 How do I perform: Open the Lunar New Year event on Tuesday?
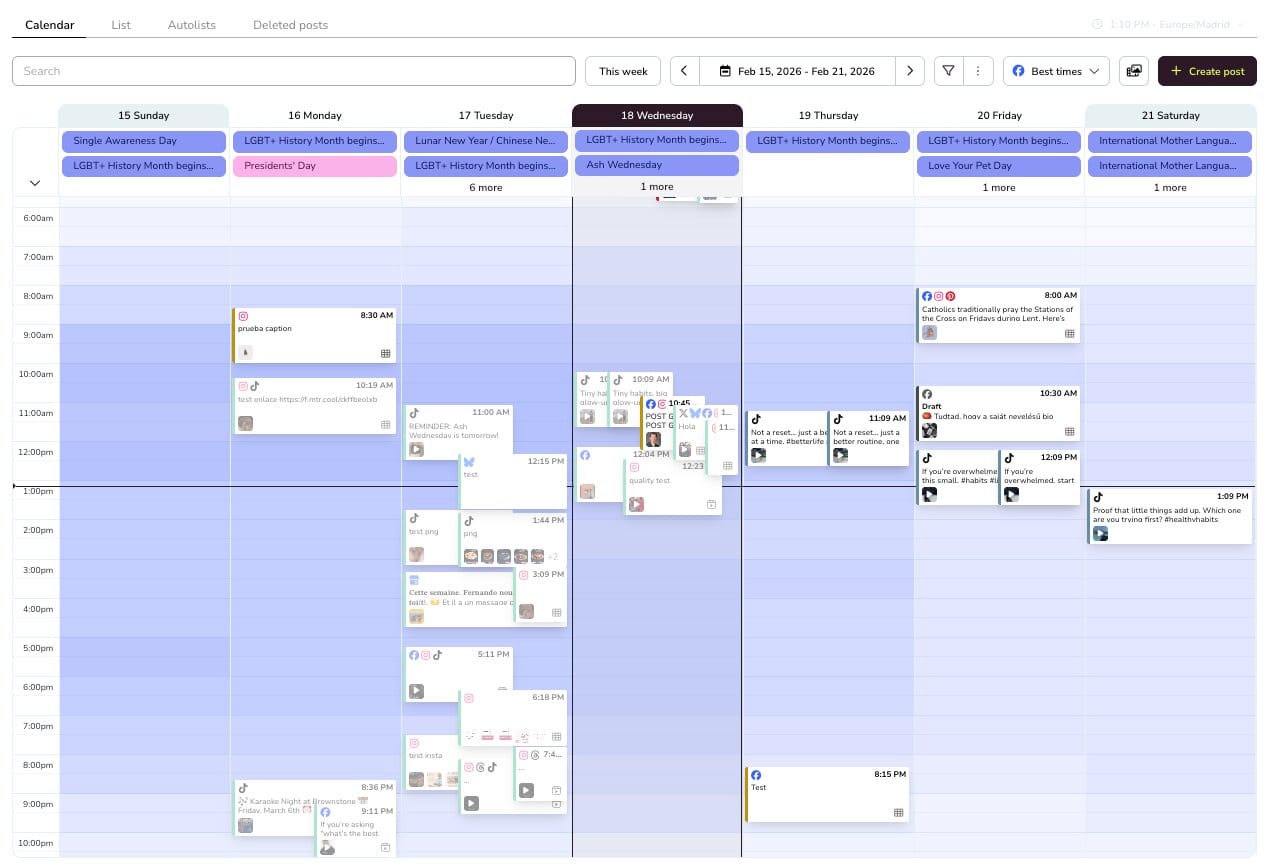pyautogui.click(x=486, y=141)
